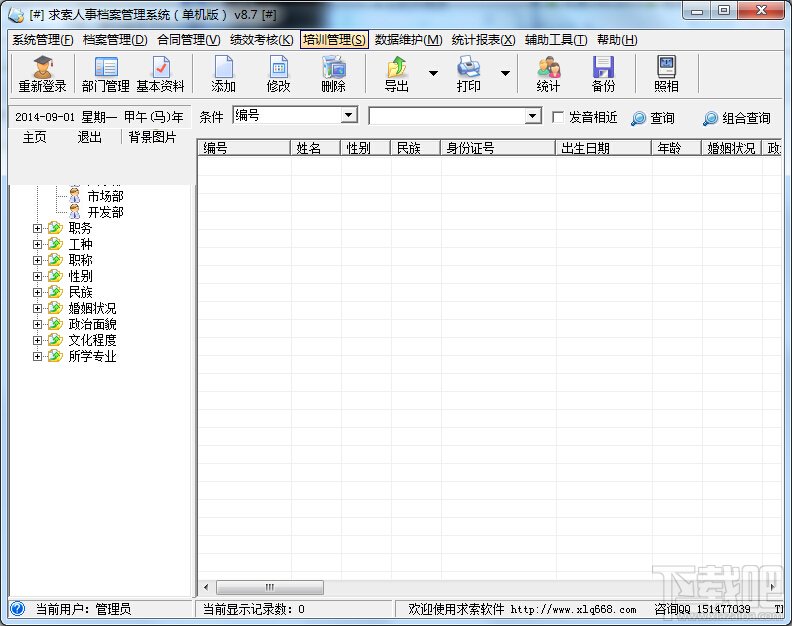The height and width of the screenshot is (626, 792).
Task: Open the 培训管理(S) menu
Action: (334, 40)
